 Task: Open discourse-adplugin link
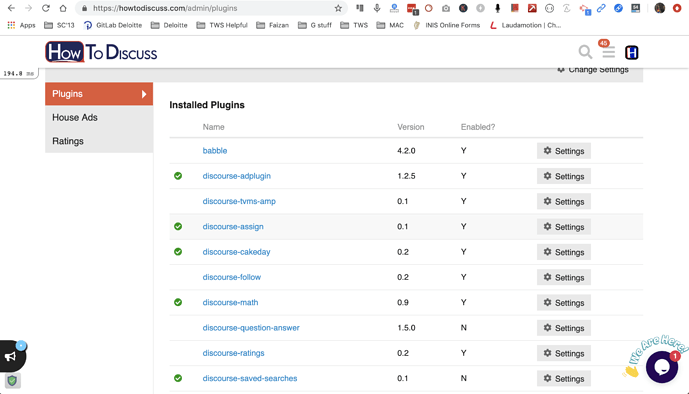[x=236, y=176]
